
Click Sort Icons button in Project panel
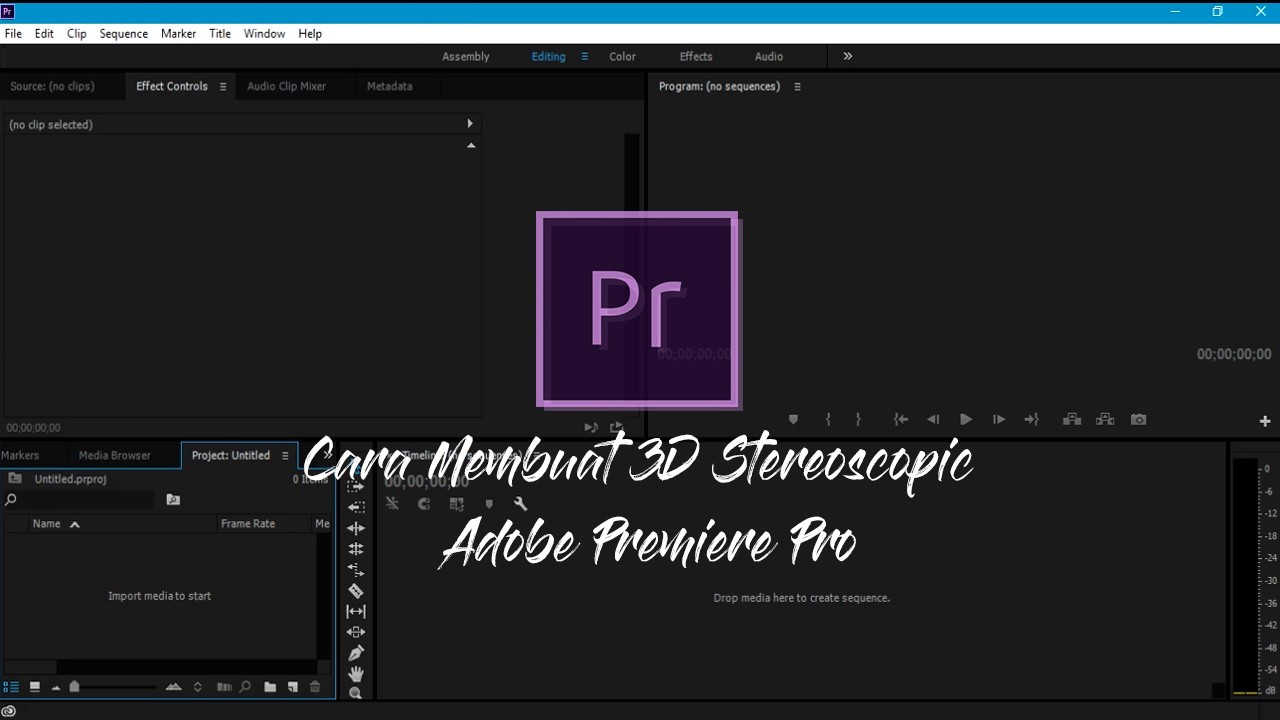(x=198, y=687)
